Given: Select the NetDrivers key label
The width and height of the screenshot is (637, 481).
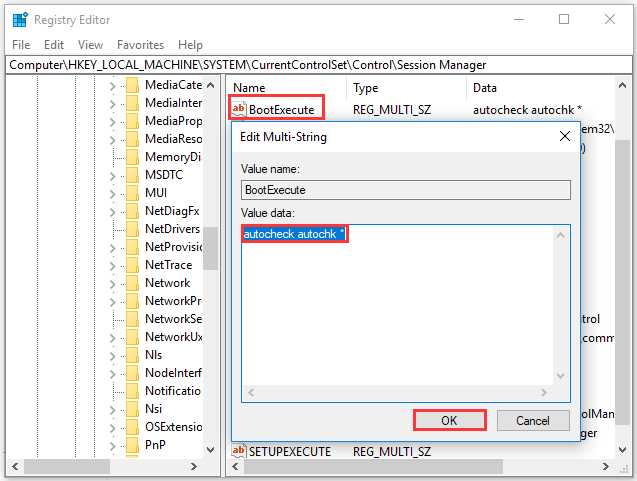Looking at the screenshot, I should point(173,229).
